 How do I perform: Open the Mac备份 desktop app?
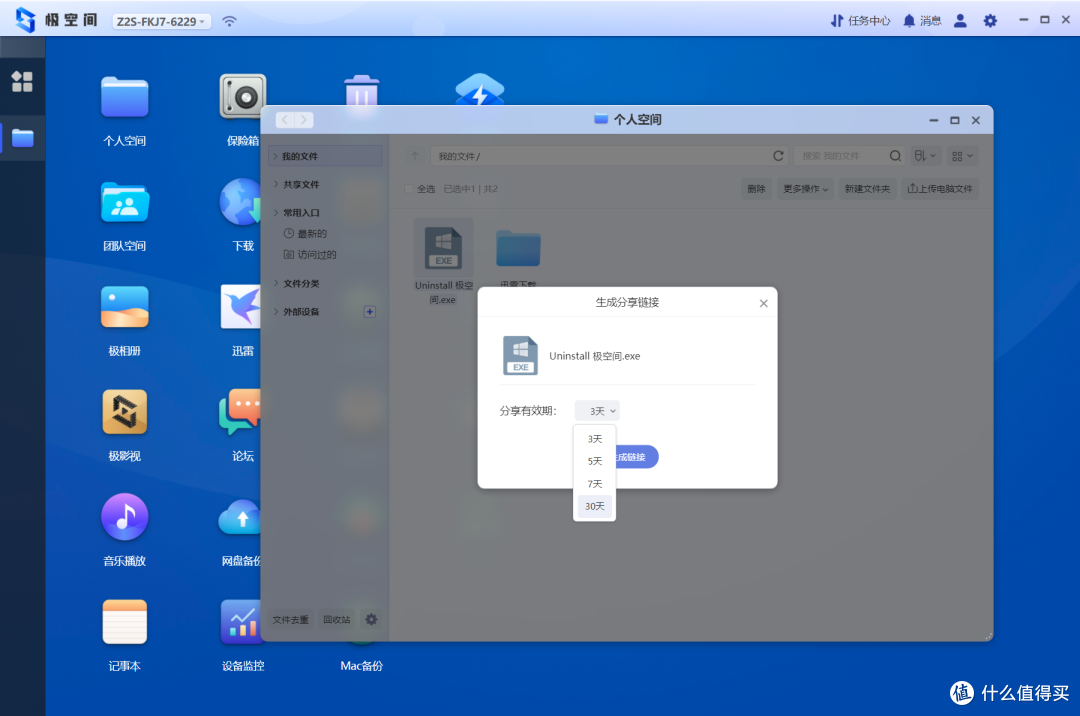pyautogui.click(x=361, y=666)
